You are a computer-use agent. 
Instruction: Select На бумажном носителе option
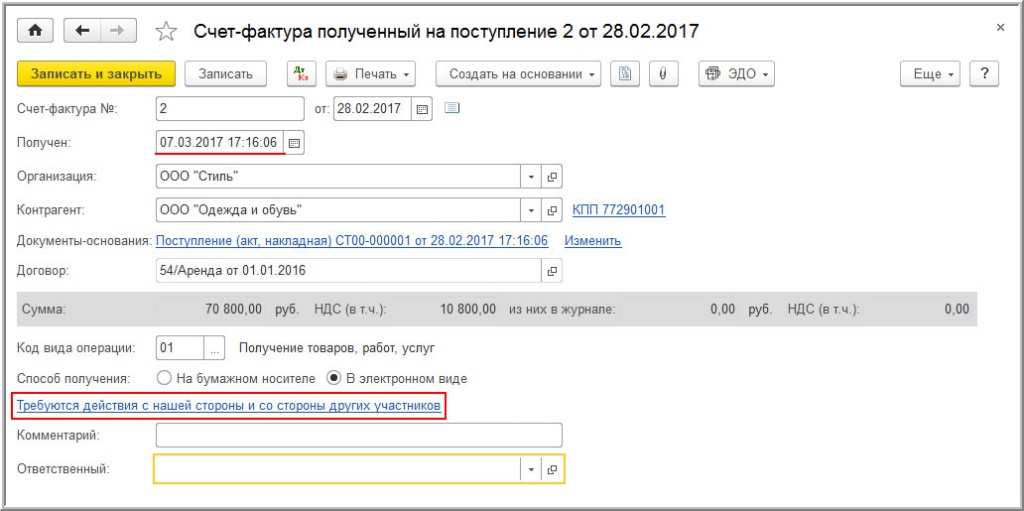165,379
